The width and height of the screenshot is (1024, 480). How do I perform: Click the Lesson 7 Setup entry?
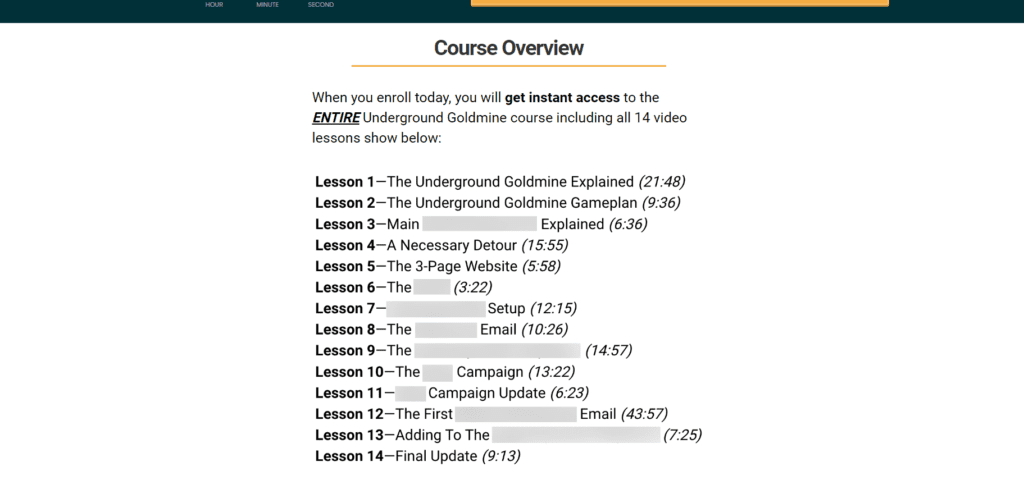[x=446, y=308]
